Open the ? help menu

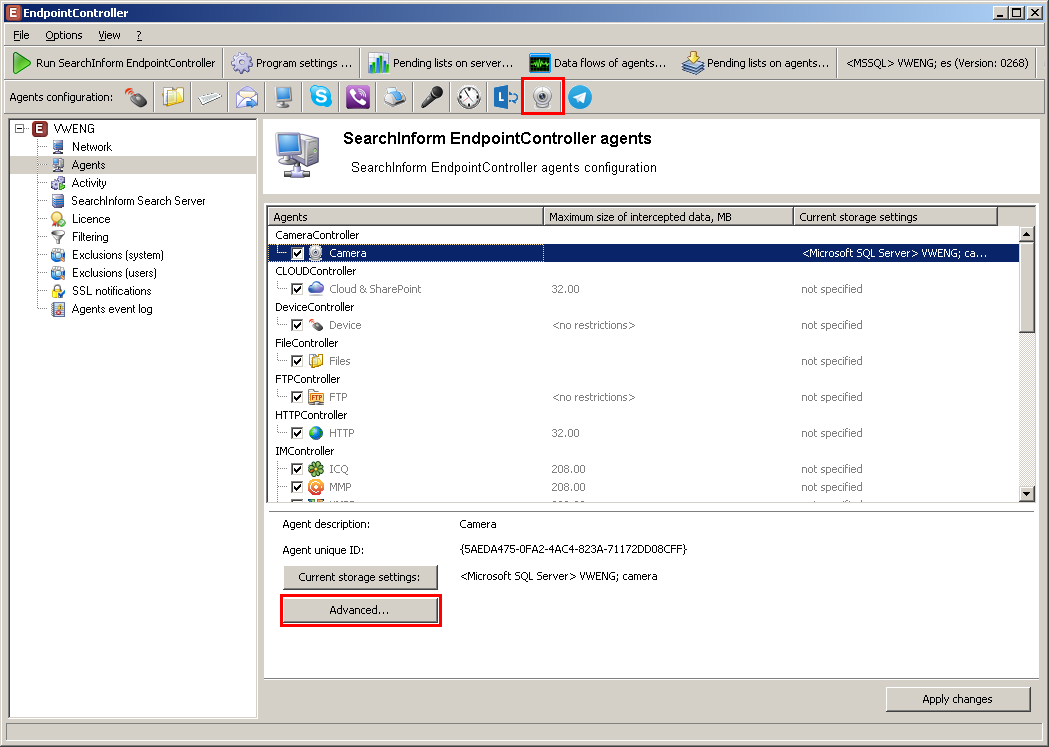139,35
